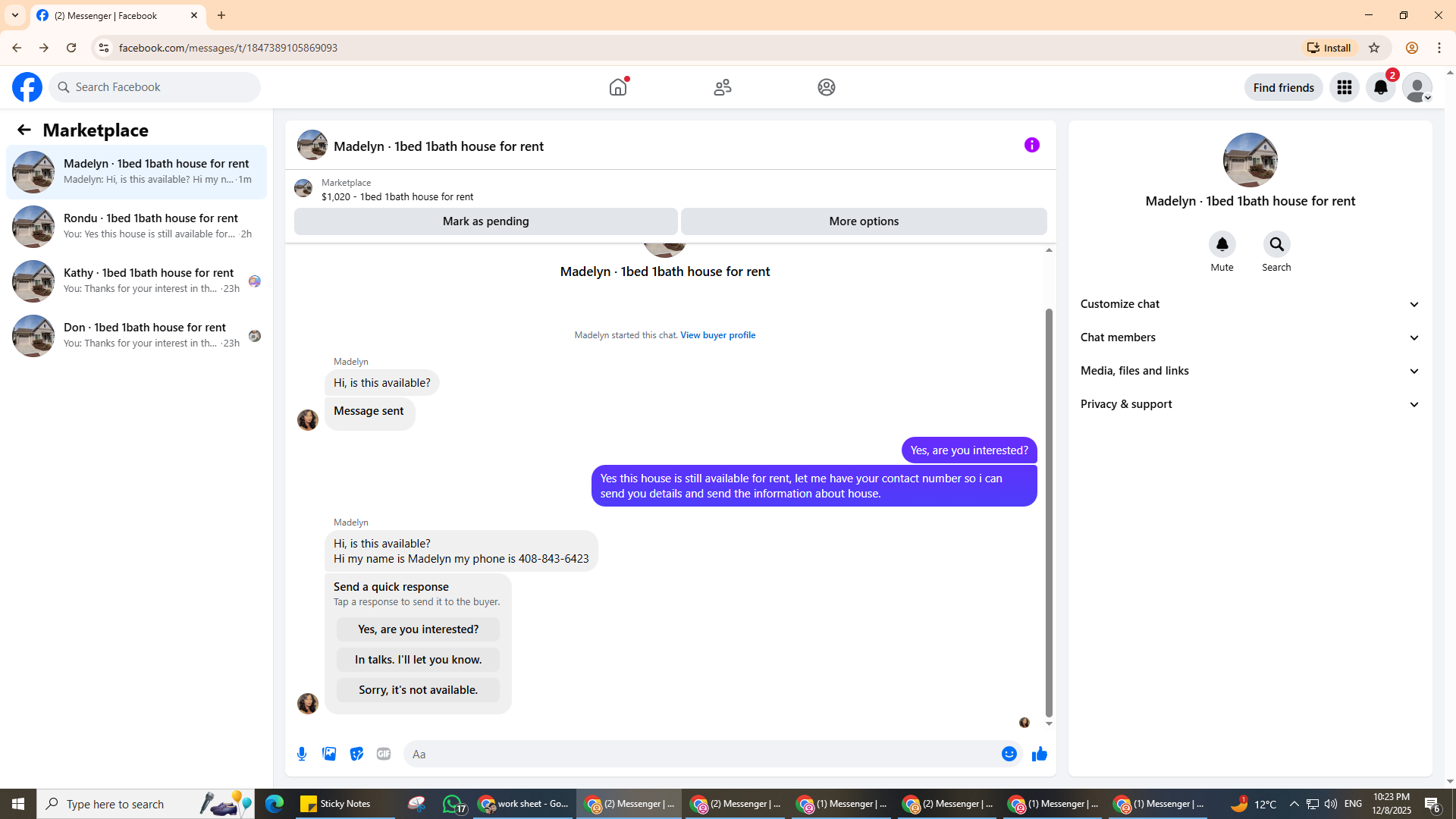Open the Chrome profile icon
Screen dimensions: 1456x819
pyautogui.click(x=1412, y=48)
